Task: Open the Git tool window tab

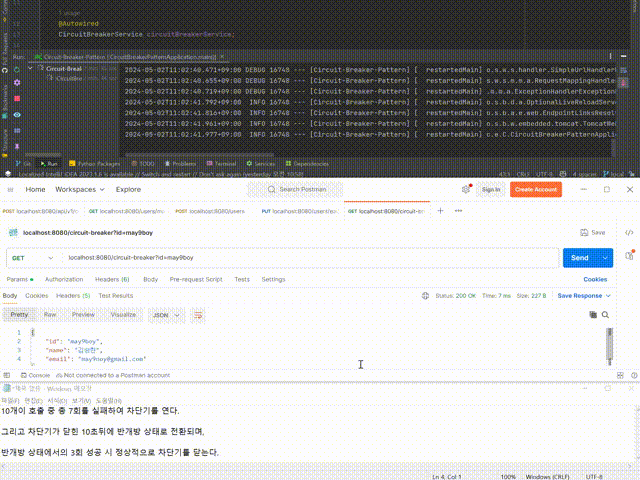Action: click(x=23, y=164)
